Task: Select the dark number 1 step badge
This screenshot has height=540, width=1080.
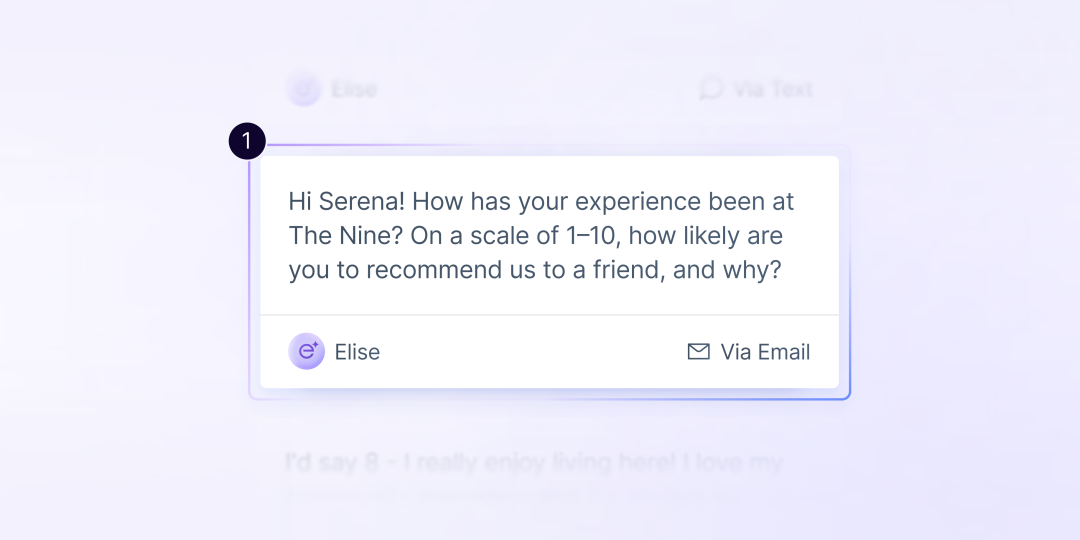Action: [247, 141]
